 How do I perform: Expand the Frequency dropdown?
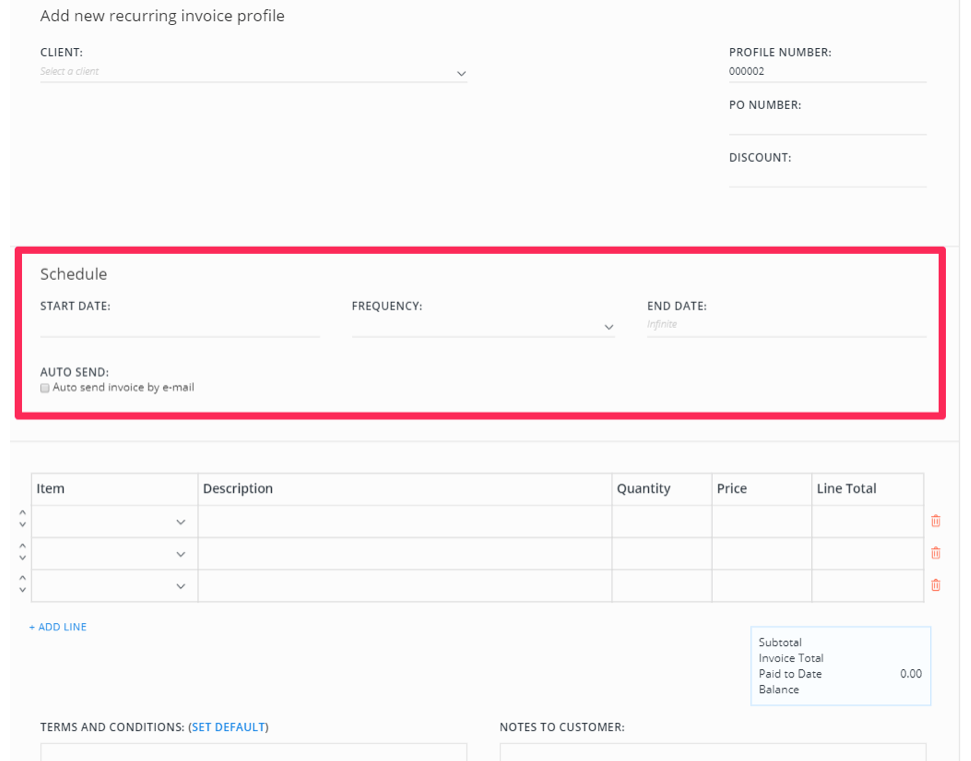tap(483, 326)
